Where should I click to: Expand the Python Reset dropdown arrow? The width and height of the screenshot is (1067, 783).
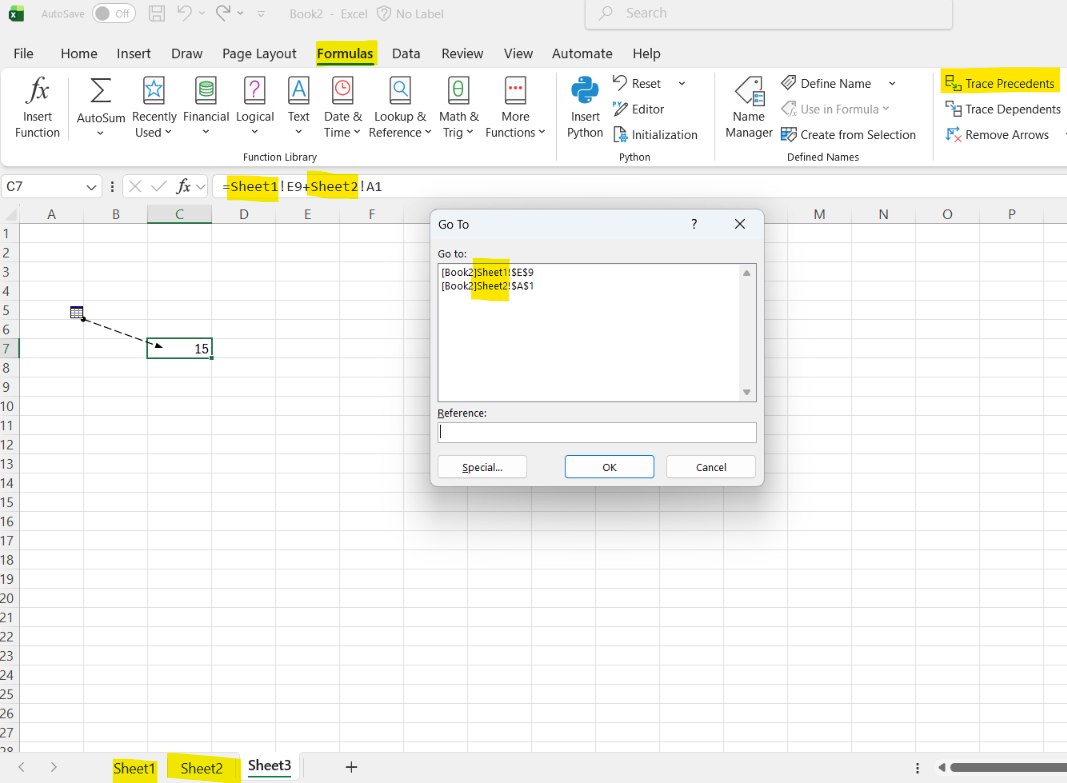tap(682, 84)
